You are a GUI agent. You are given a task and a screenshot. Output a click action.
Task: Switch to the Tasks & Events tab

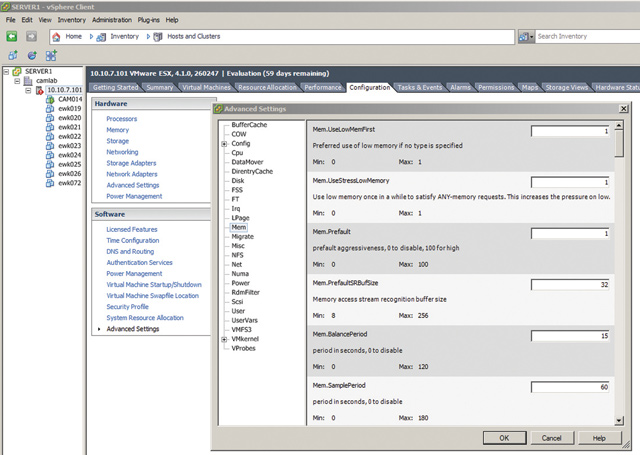point(420,87)
